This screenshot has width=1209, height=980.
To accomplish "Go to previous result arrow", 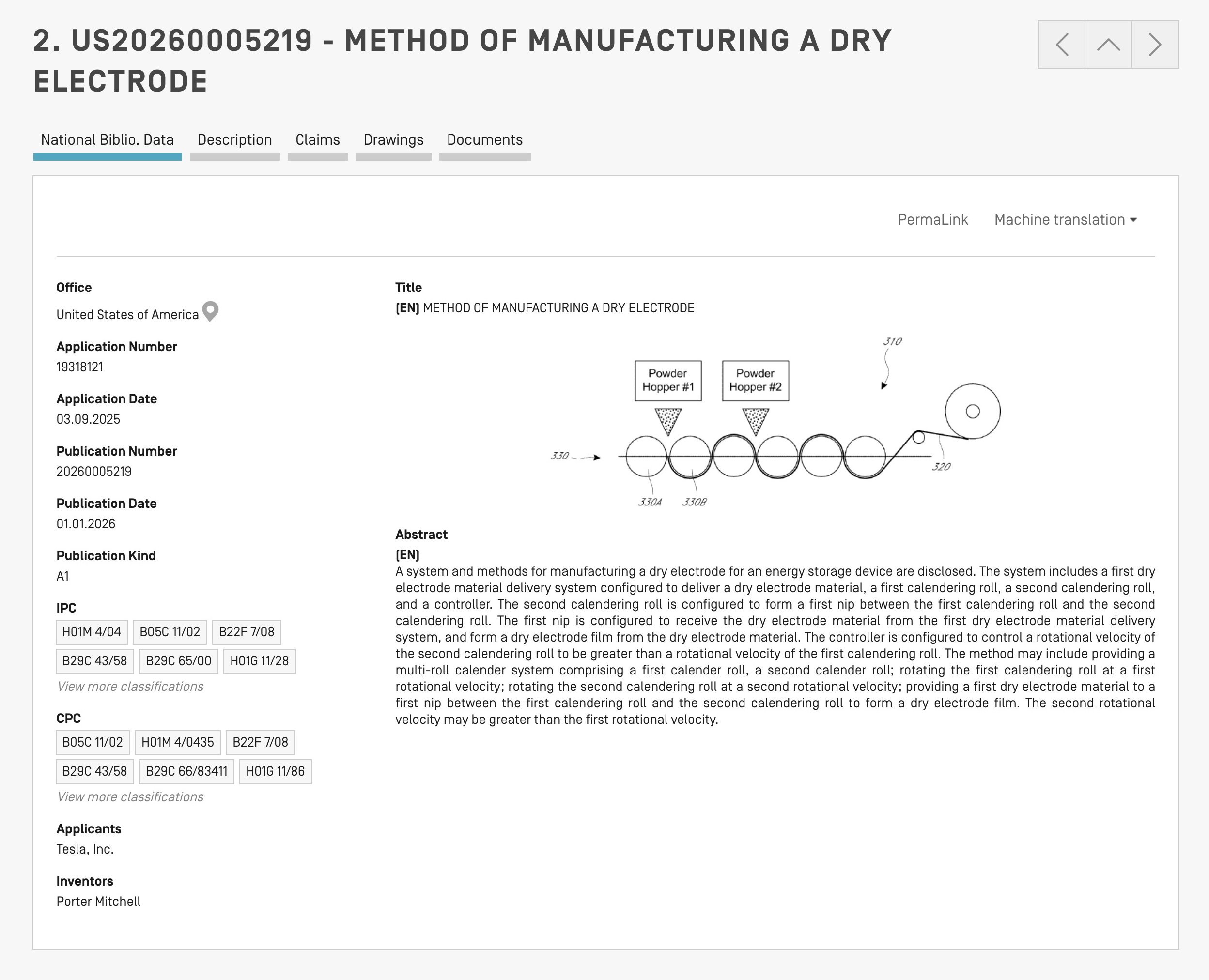I will tap(1062, 45).
